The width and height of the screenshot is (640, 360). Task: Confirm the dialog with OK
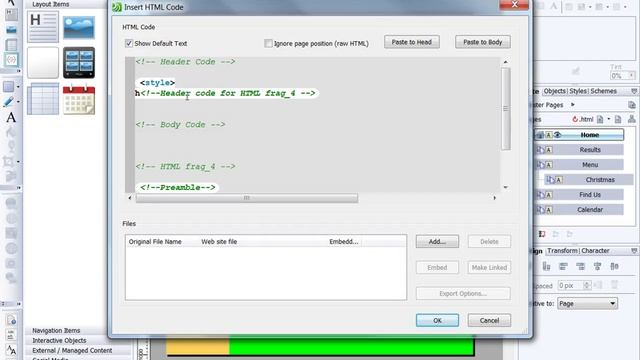click(x=437, y=320)
